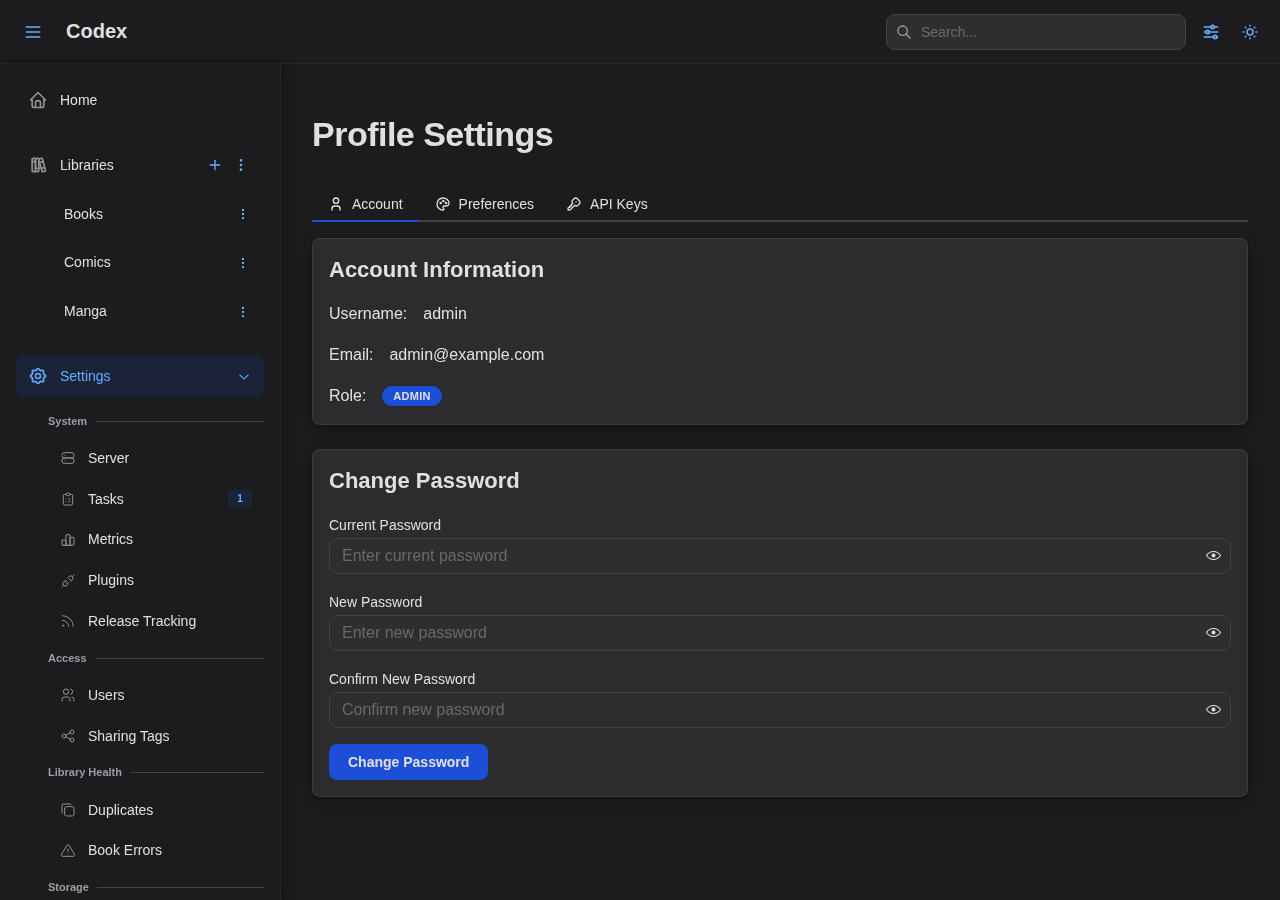
Task: Click the Release Tracking feed icon
Action: tap(68, 621)
